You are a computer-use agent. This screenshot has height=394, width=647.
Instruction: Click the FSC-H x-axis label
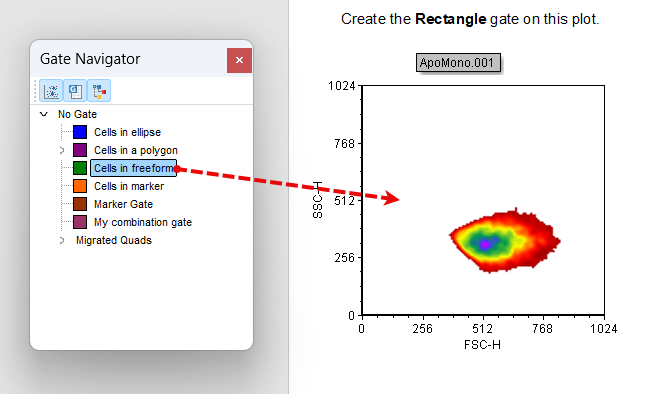coord(482,344)
